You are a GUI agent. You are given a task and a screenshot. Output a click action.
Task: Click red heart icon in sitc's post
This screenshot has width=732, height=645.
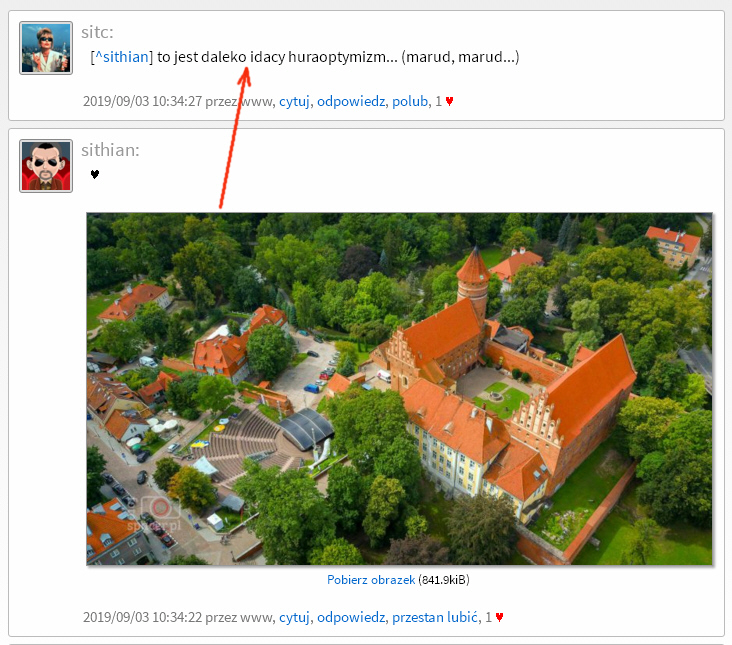pyautogui.click(x=449, y=101)
